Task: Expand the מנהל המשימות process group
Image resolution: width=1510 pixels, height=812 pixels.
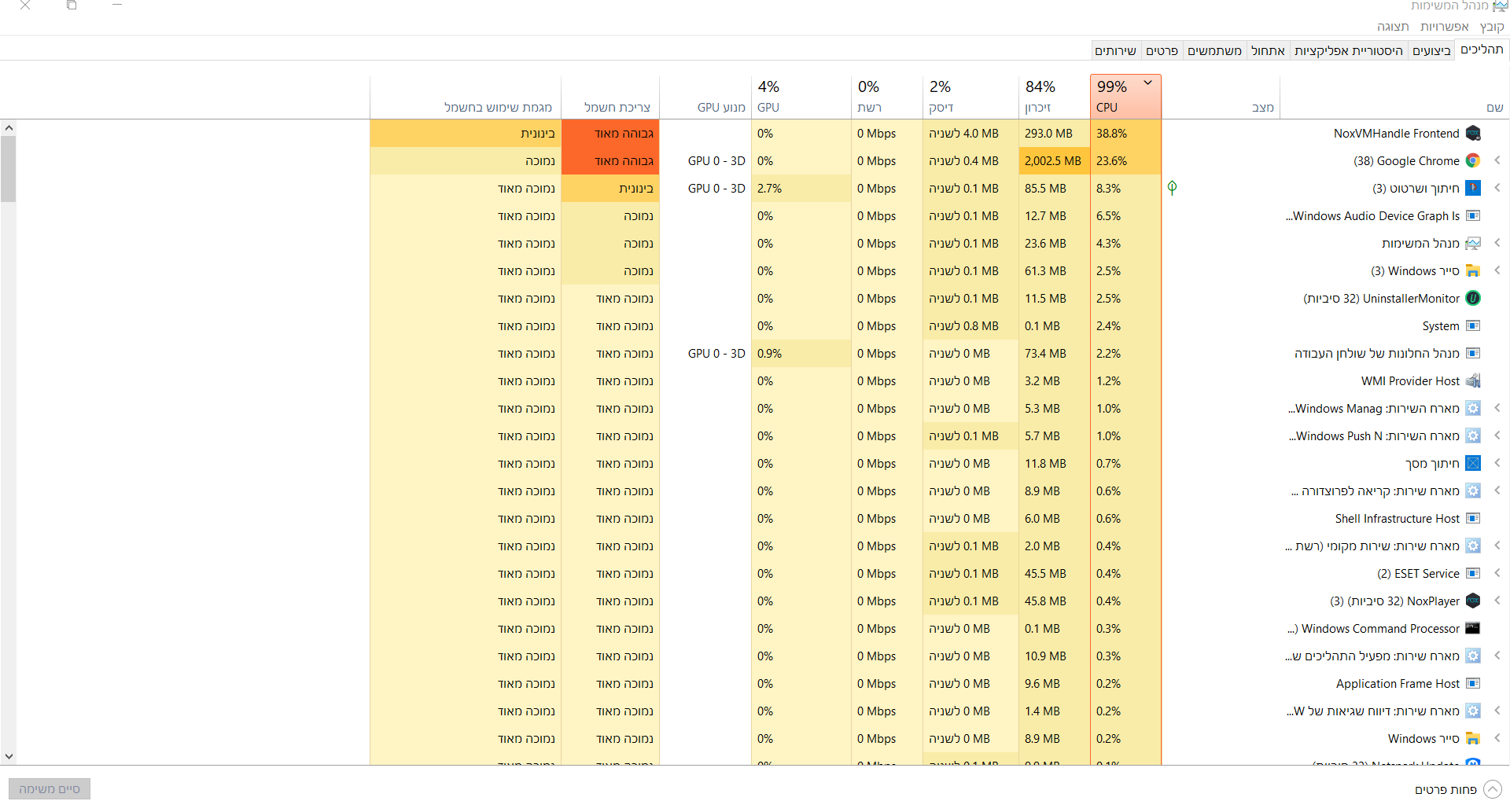Action: click(x=1497, y=243)
